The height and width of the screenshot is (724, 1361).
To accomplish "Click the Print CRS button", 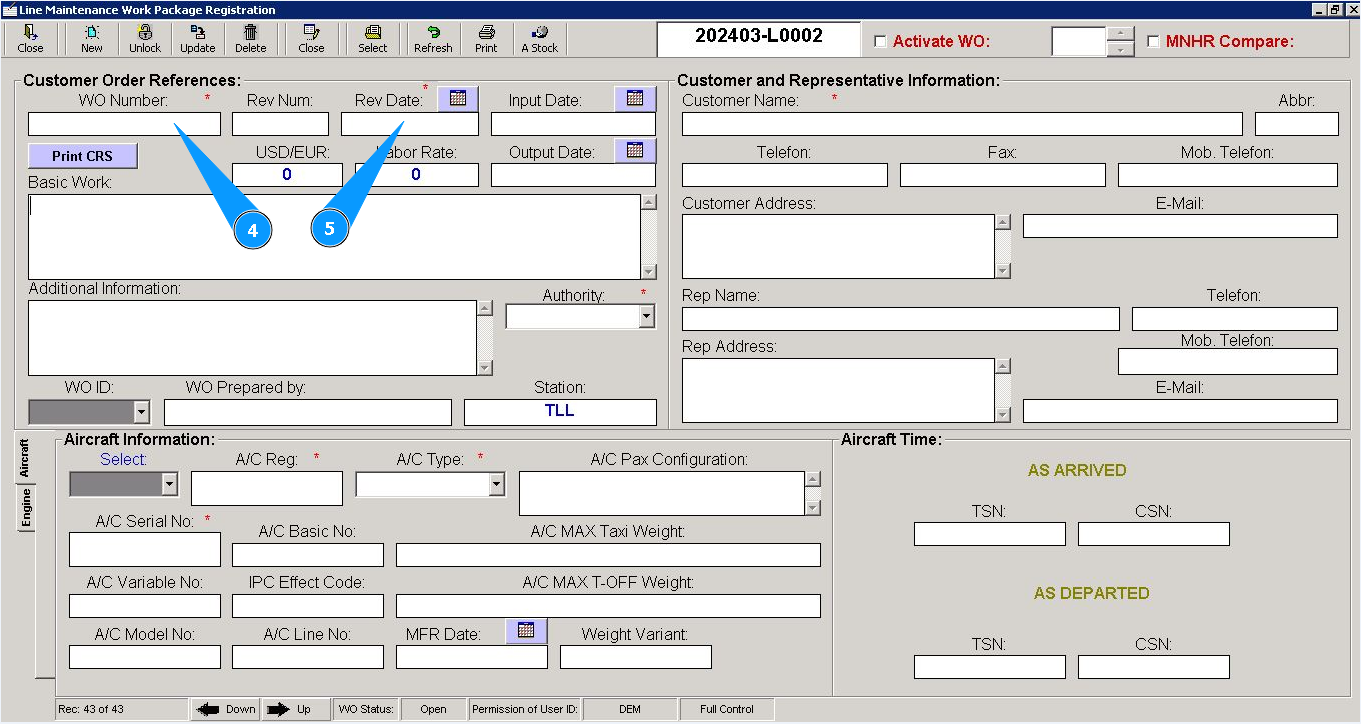I will [82, 156].
